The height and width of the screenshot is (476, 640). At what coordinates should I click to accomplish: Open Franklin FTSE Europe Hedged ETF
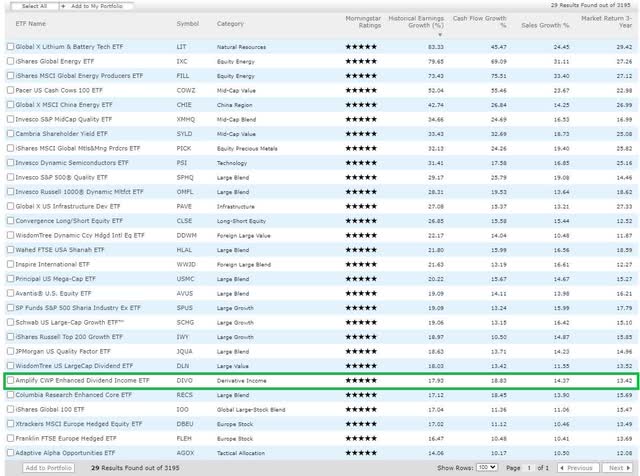tap(66, 438)
